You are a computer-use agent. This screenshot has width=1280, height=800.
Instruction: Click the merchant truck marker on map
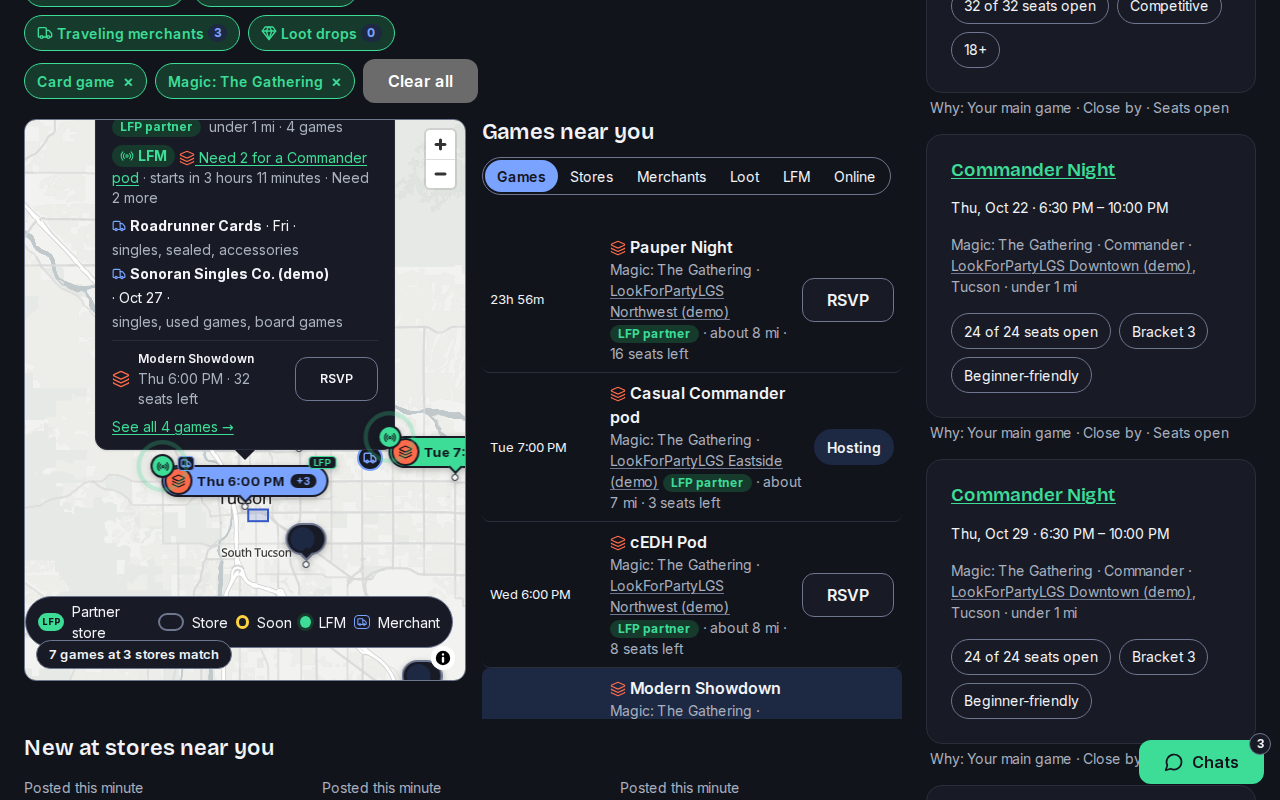tap(370, 458)
